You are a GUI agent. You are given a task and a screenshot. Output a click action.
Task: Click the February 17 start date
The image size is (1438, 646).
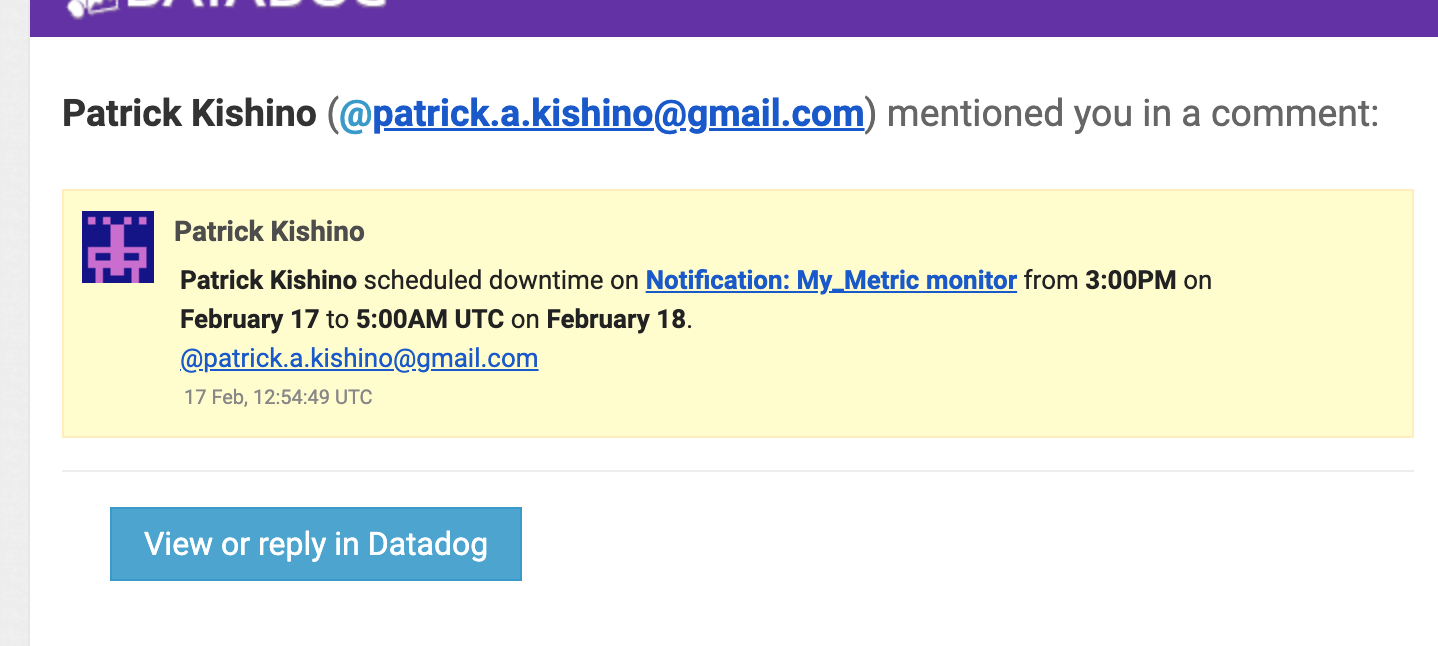coord(250,319)
